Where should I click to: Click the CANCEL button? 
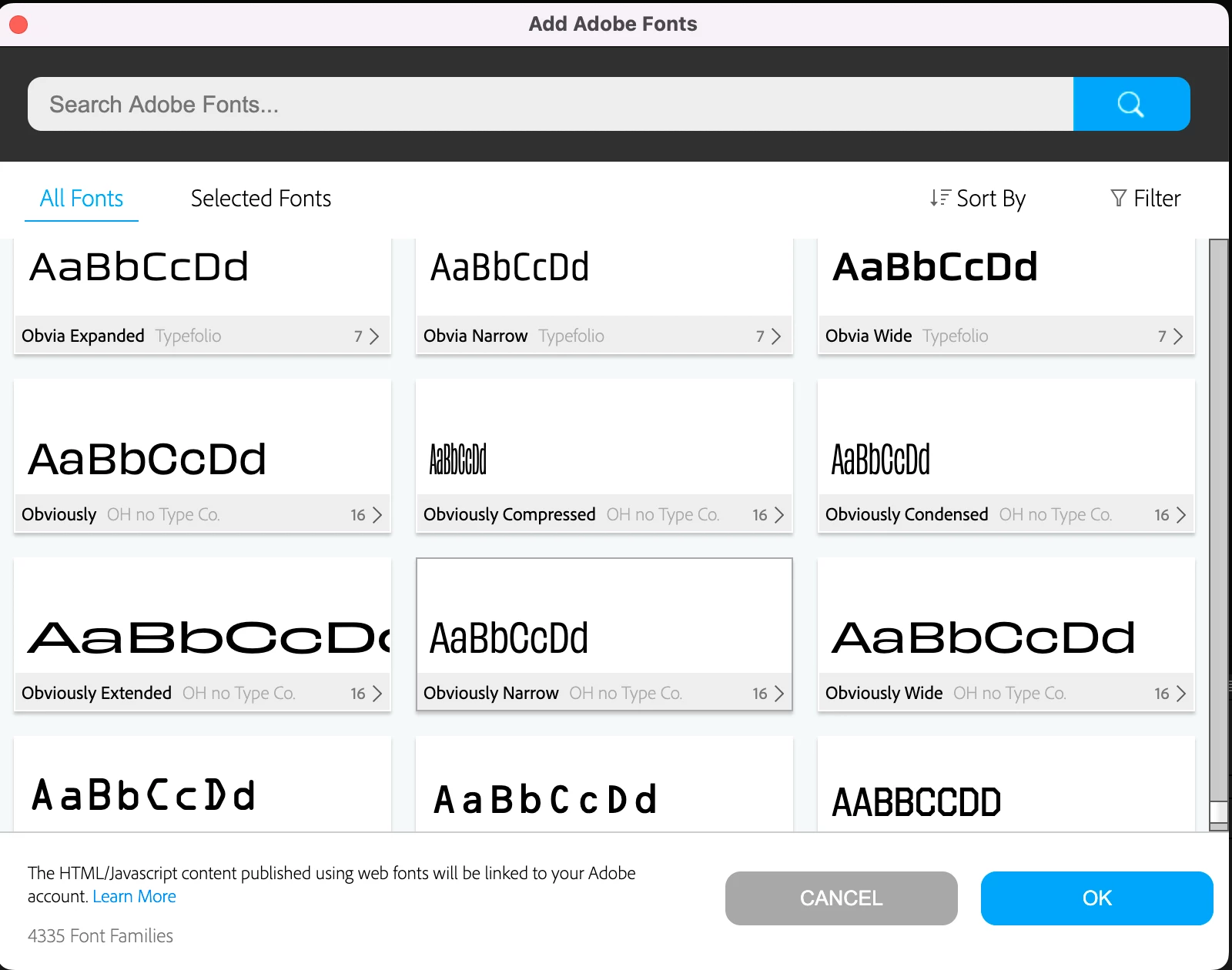tap(842, 898)
